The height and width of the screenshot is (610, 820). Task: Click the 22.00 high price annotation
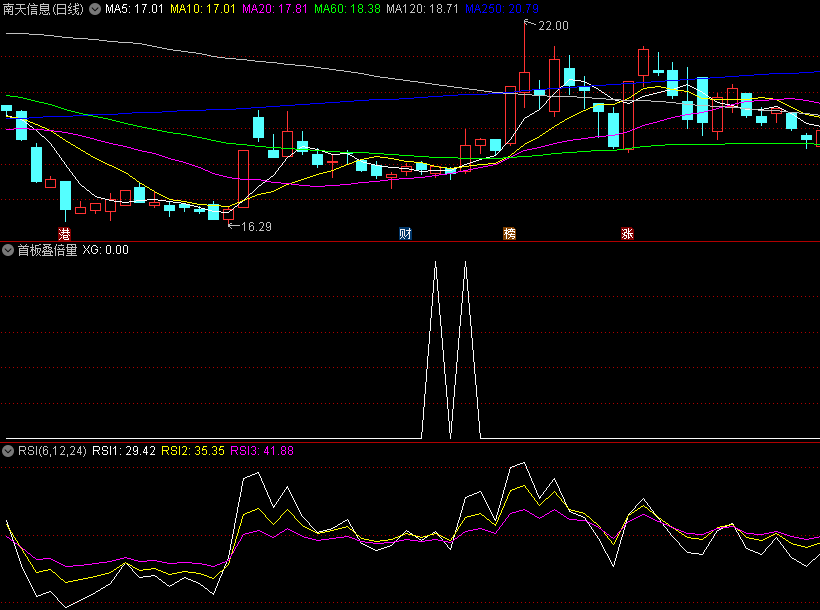click(x=553, y=26)
